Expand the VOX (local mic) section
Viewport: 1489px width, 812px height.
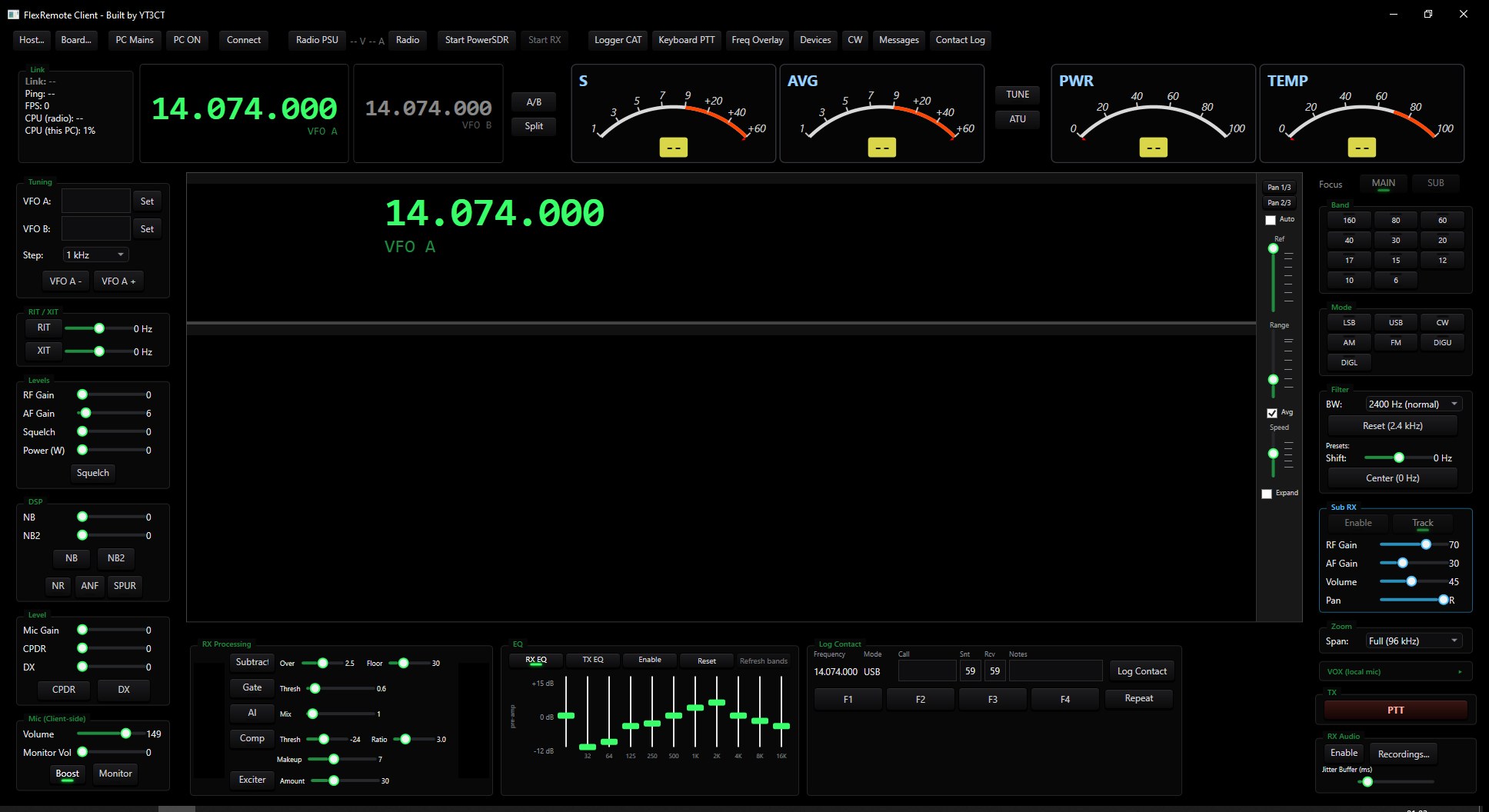pos(1395,671)
